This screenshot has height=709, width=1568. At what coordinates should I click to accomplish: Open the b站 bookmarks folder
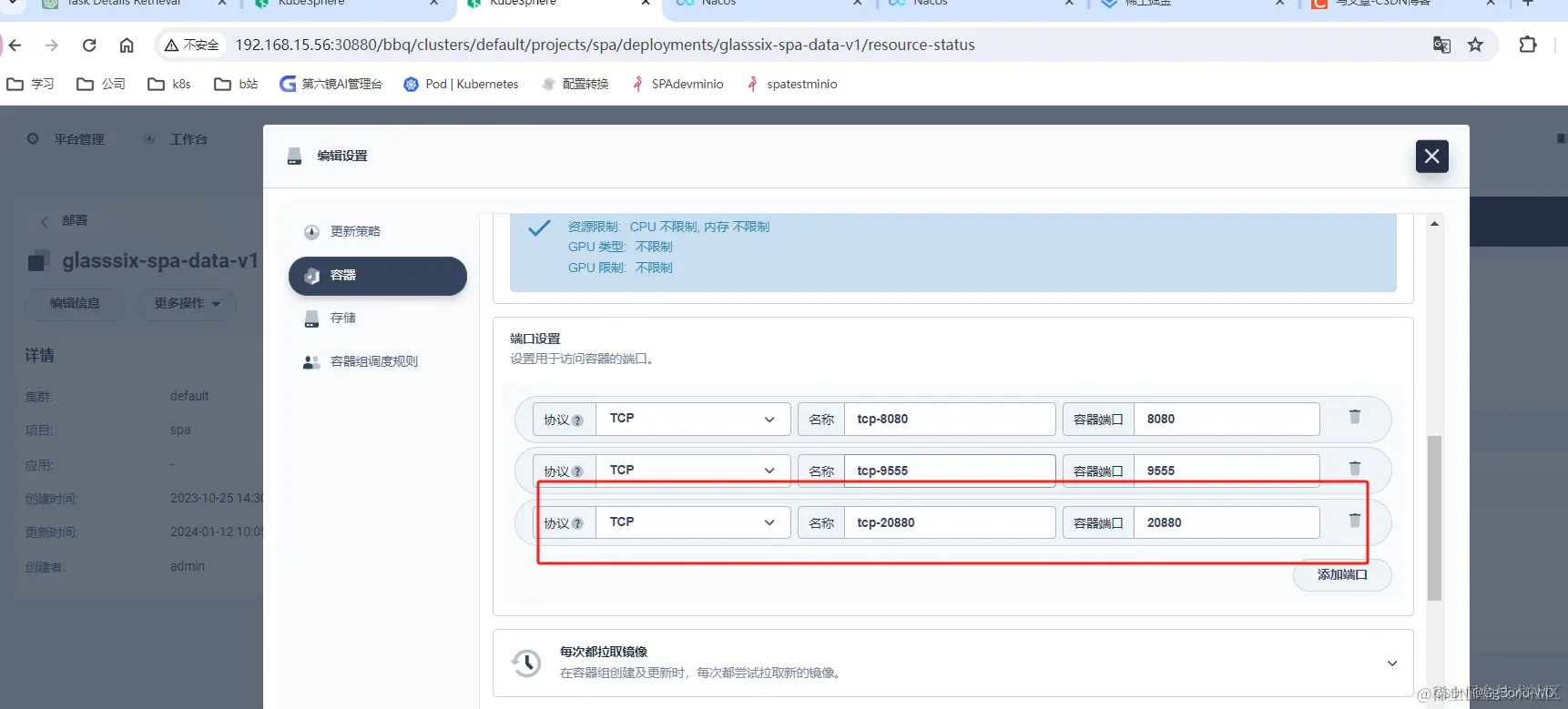coord(236,84)
